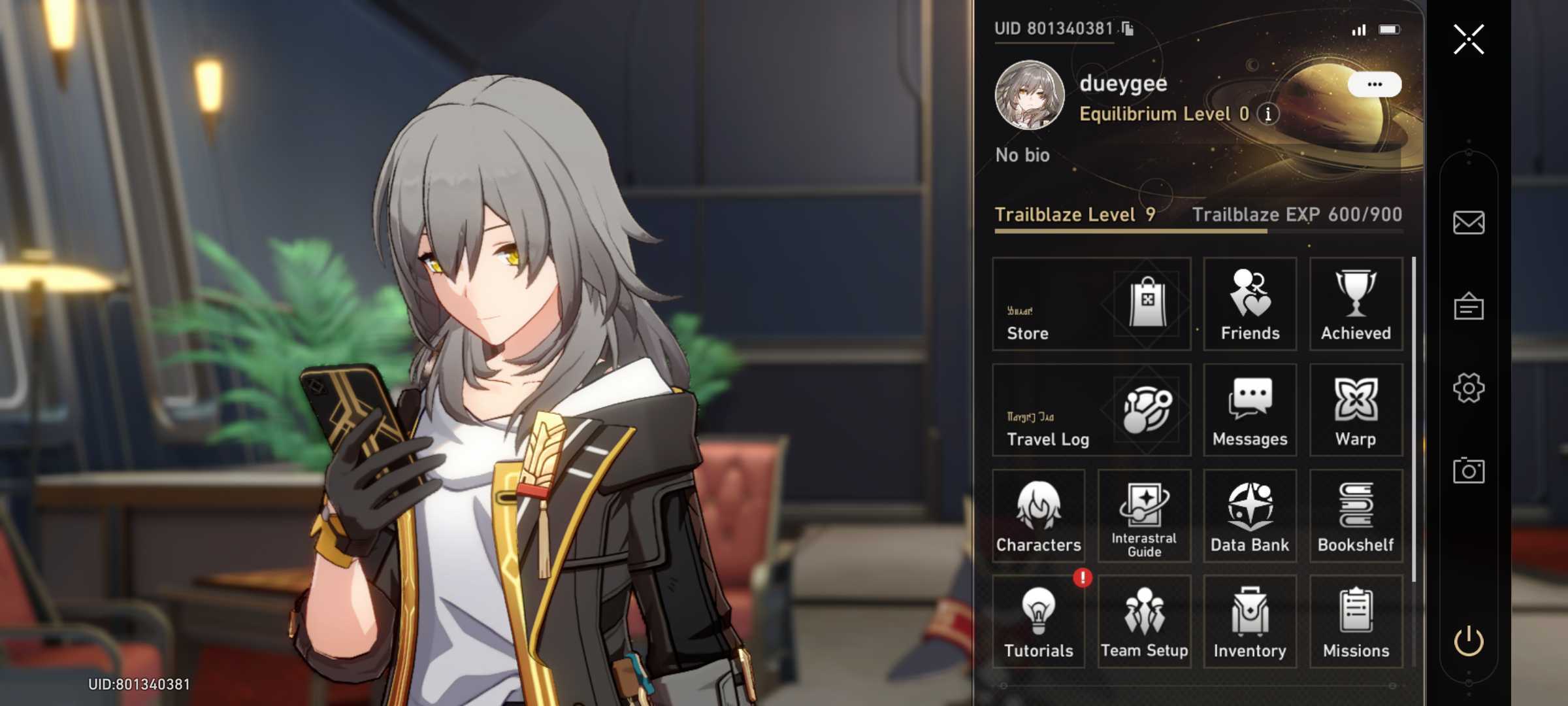
Task: Open the Travel Log tile
Action: 1092,410
